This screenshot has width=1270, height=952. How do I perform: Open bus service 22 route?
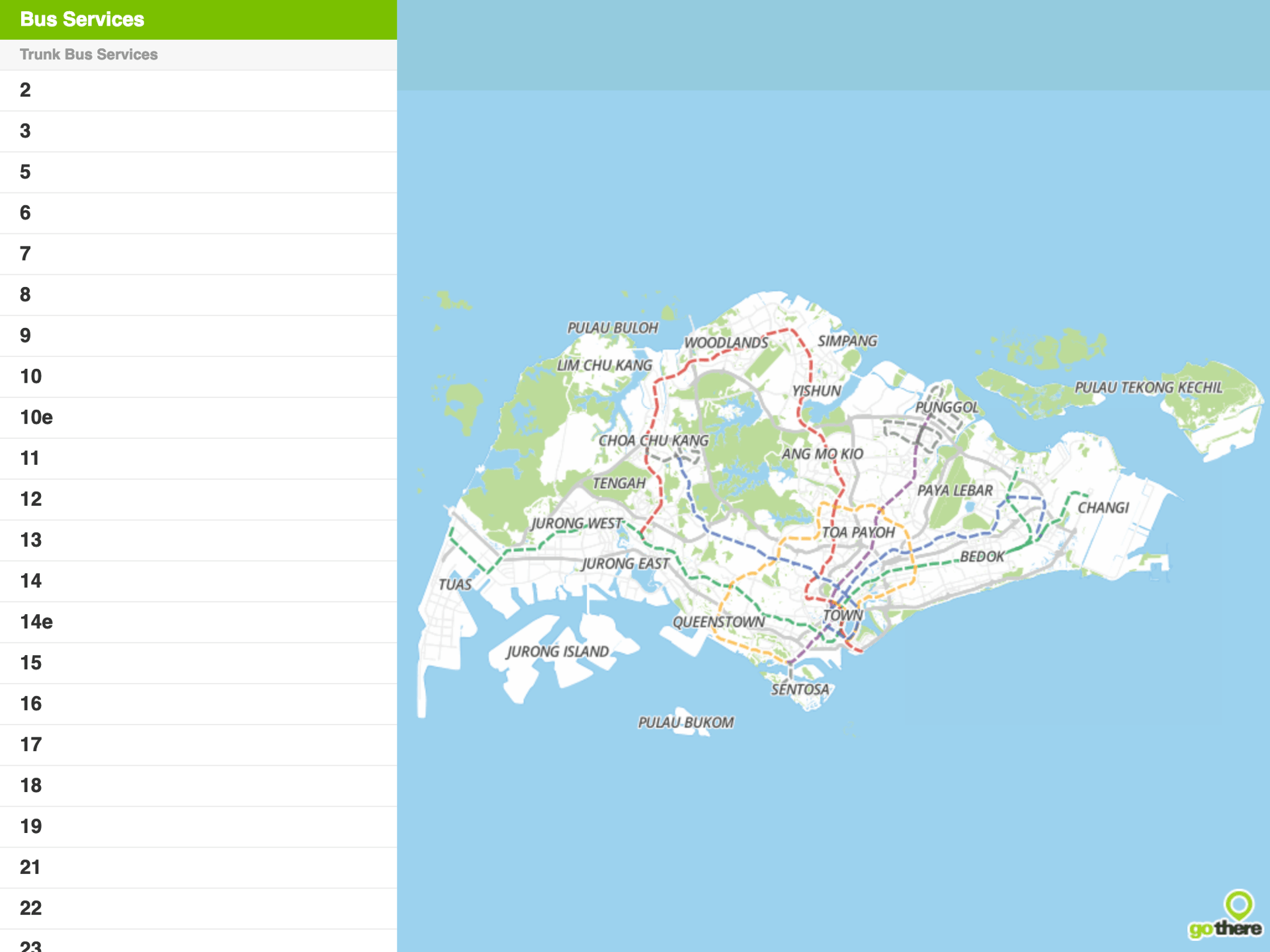pos(30,908)
